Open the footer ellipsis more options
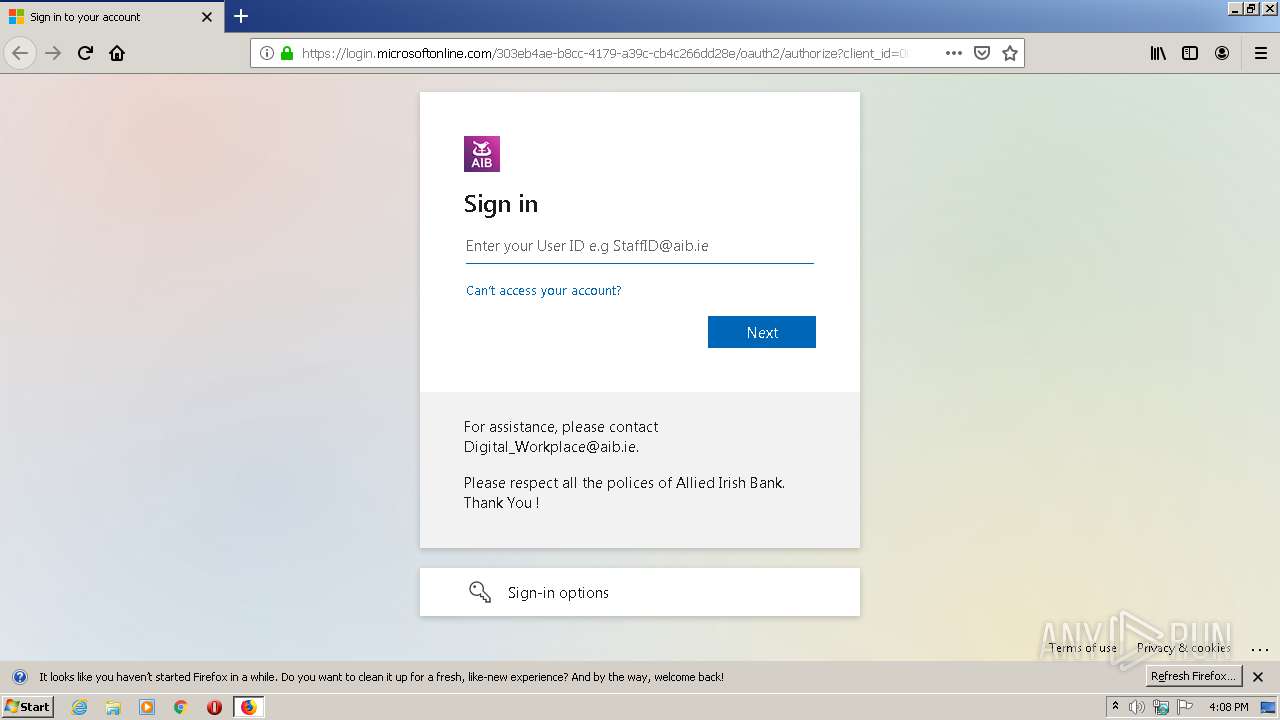The image size is (1280, 720). 1260,650
